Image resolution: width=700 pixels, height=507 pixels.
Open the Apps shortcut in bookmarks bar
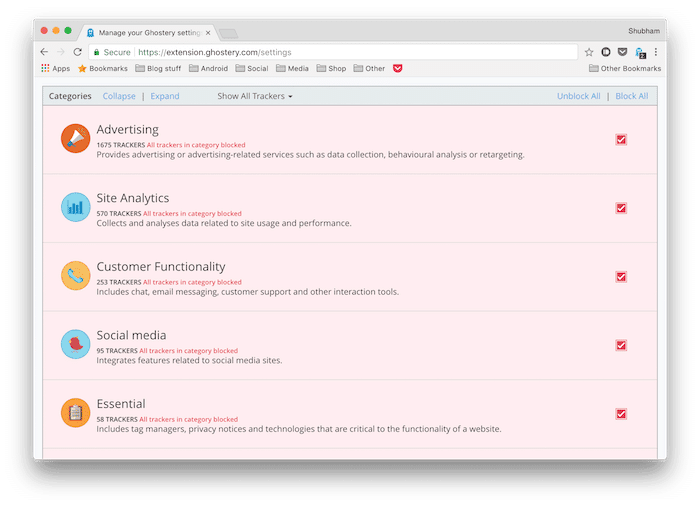click(55, 69)
